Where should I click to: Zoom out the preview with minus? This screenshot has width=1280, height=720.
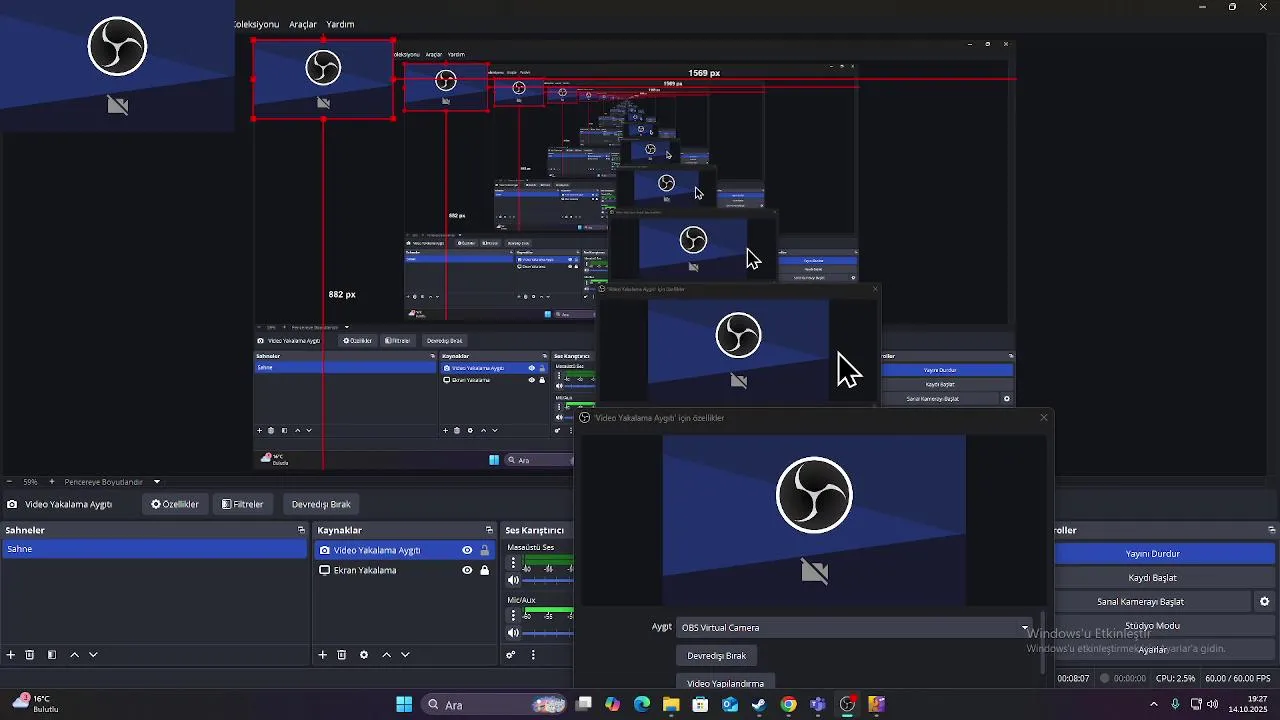point(9,482)
